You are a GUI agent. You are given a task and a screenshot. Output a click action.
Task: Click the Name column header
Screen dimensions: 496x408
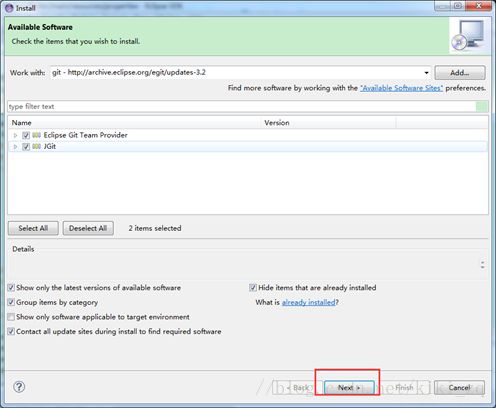pyautogui.click(x=134, y=123)
